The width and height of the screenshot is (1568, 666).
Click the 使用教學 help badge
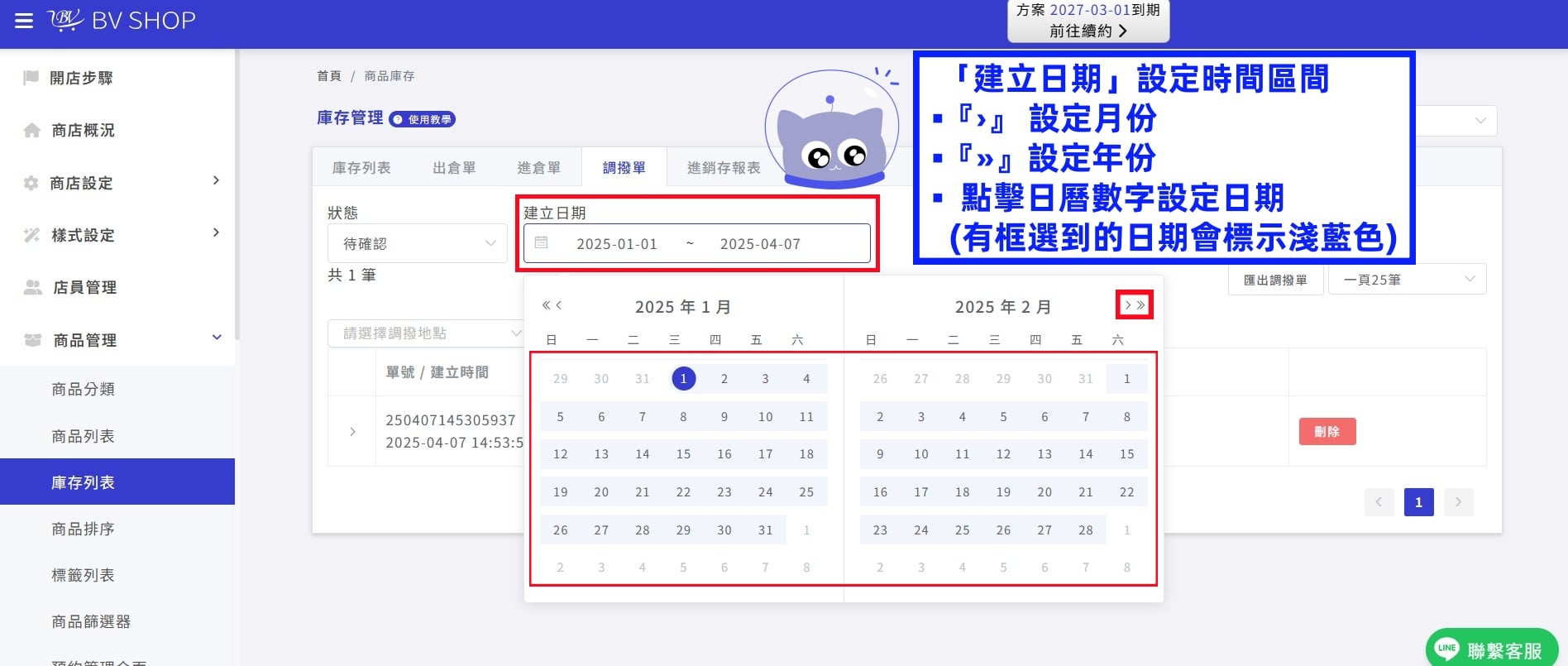click(x=423, y=119)
